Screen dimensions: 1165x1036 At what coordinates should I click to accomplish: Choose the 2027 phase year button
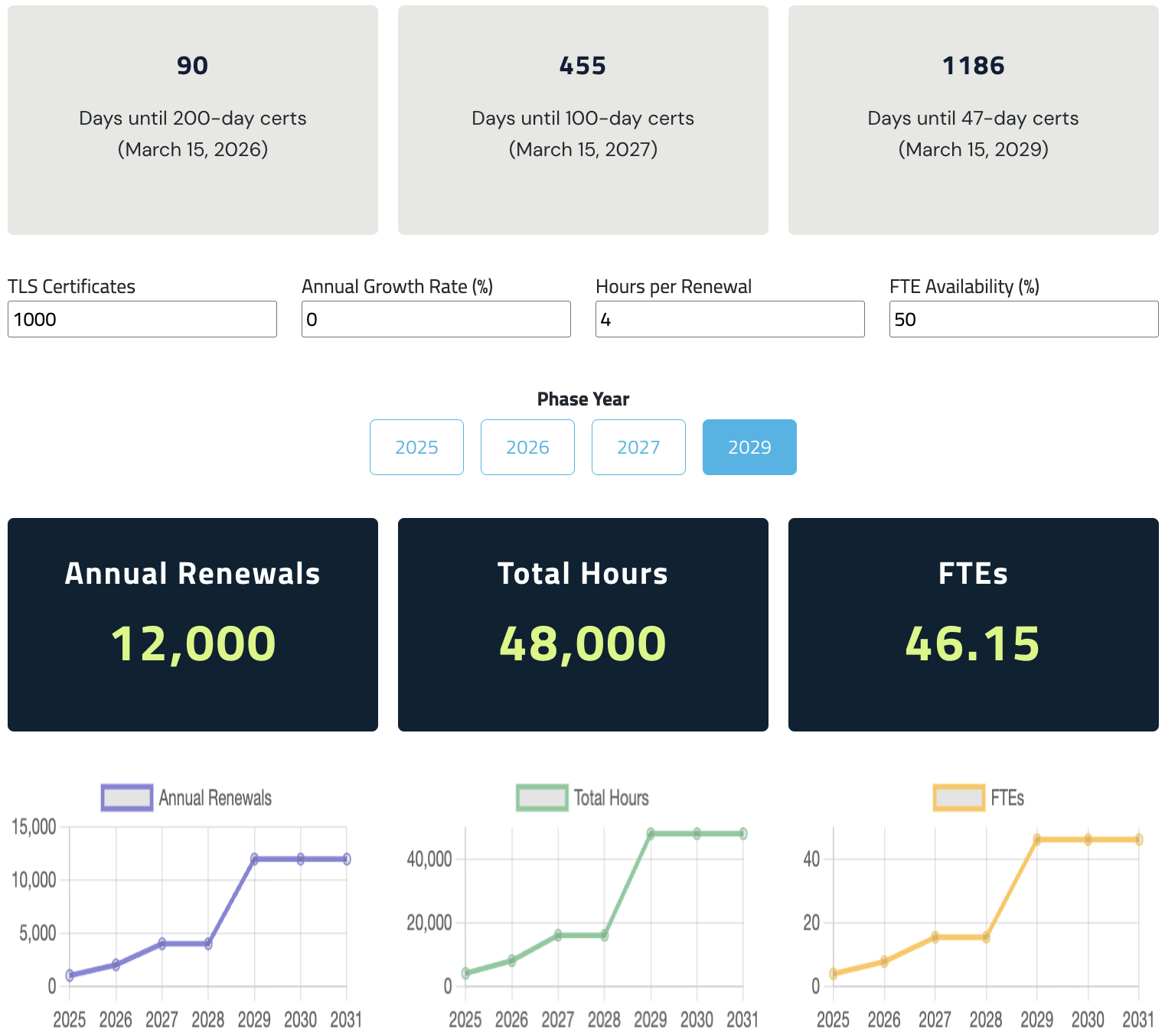(638, 447)
